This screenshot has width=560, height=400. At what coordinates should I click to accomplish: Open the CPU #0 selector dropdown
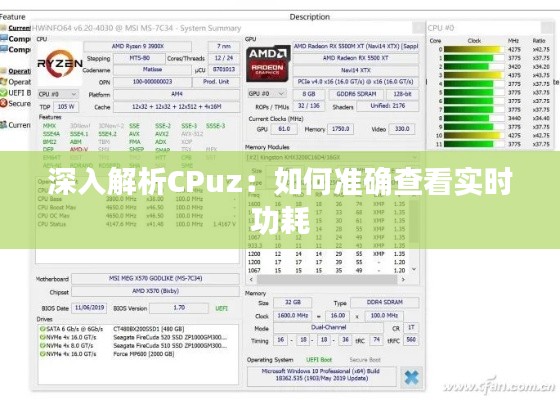pyautogui.click(x=58, y=94)
